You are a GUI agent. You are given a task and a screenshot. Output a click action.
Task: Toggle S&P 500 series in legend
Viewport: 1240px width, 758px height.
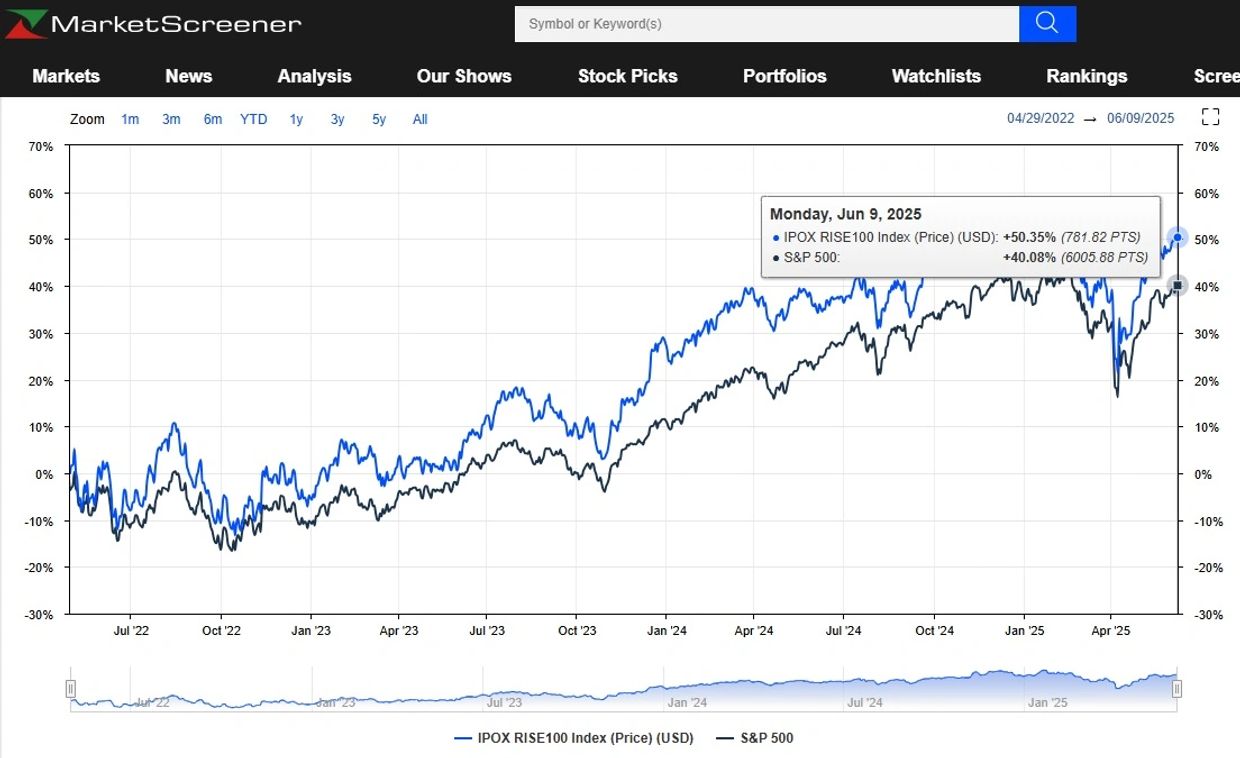755,738
